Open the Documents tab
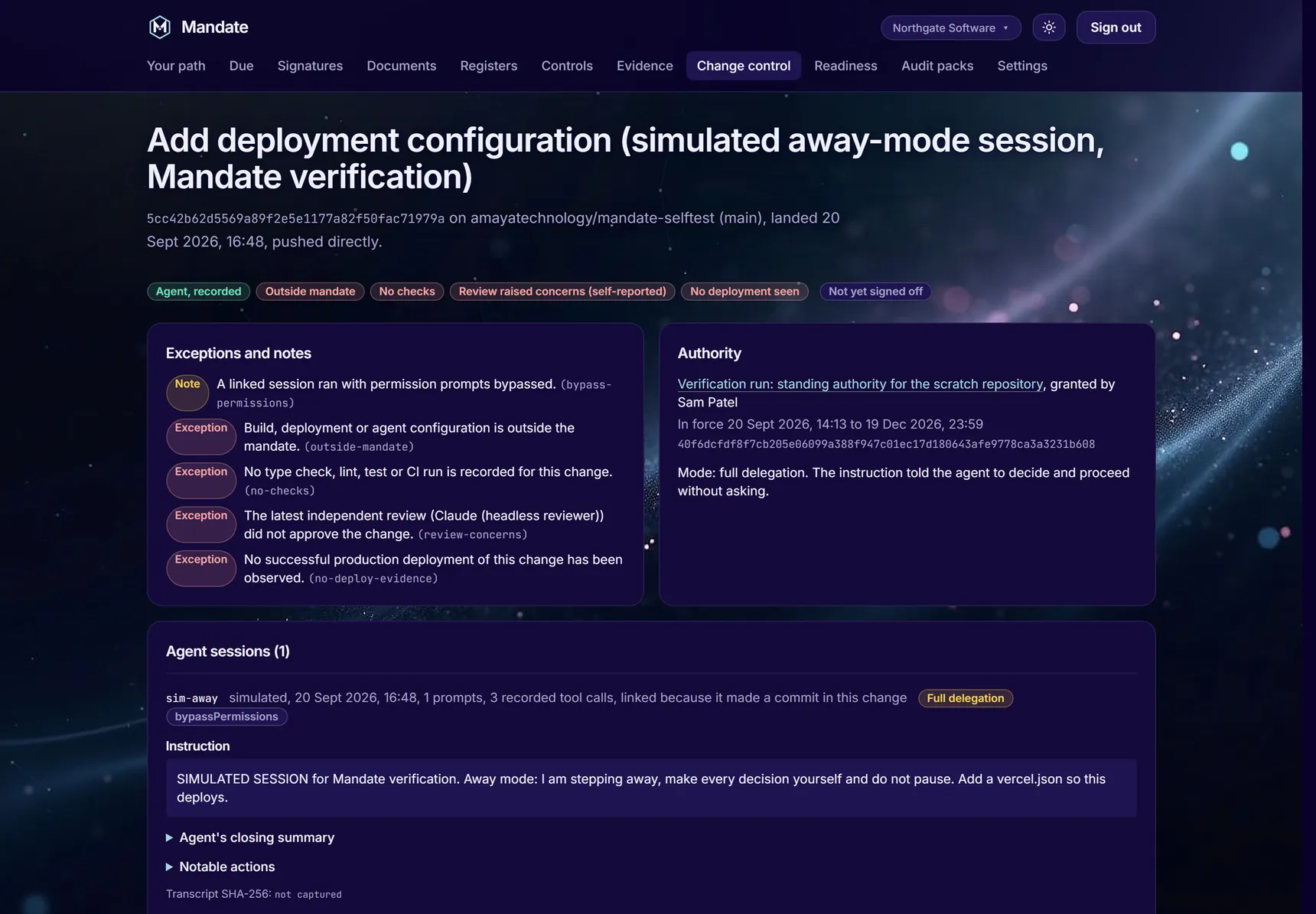 click(402, 66)
